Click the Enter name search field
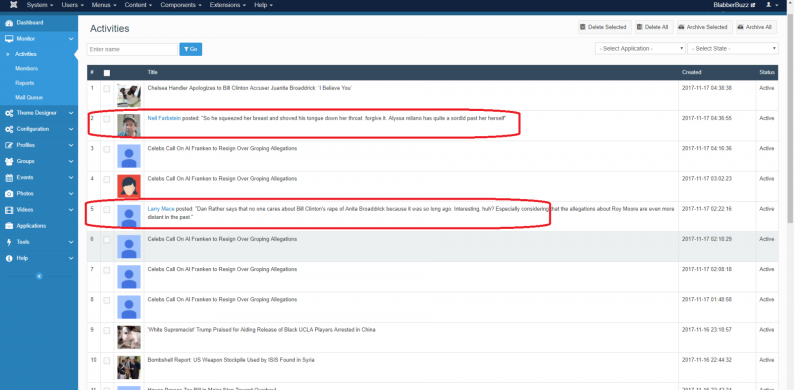The image size is (800, 390). click(132, 49)
